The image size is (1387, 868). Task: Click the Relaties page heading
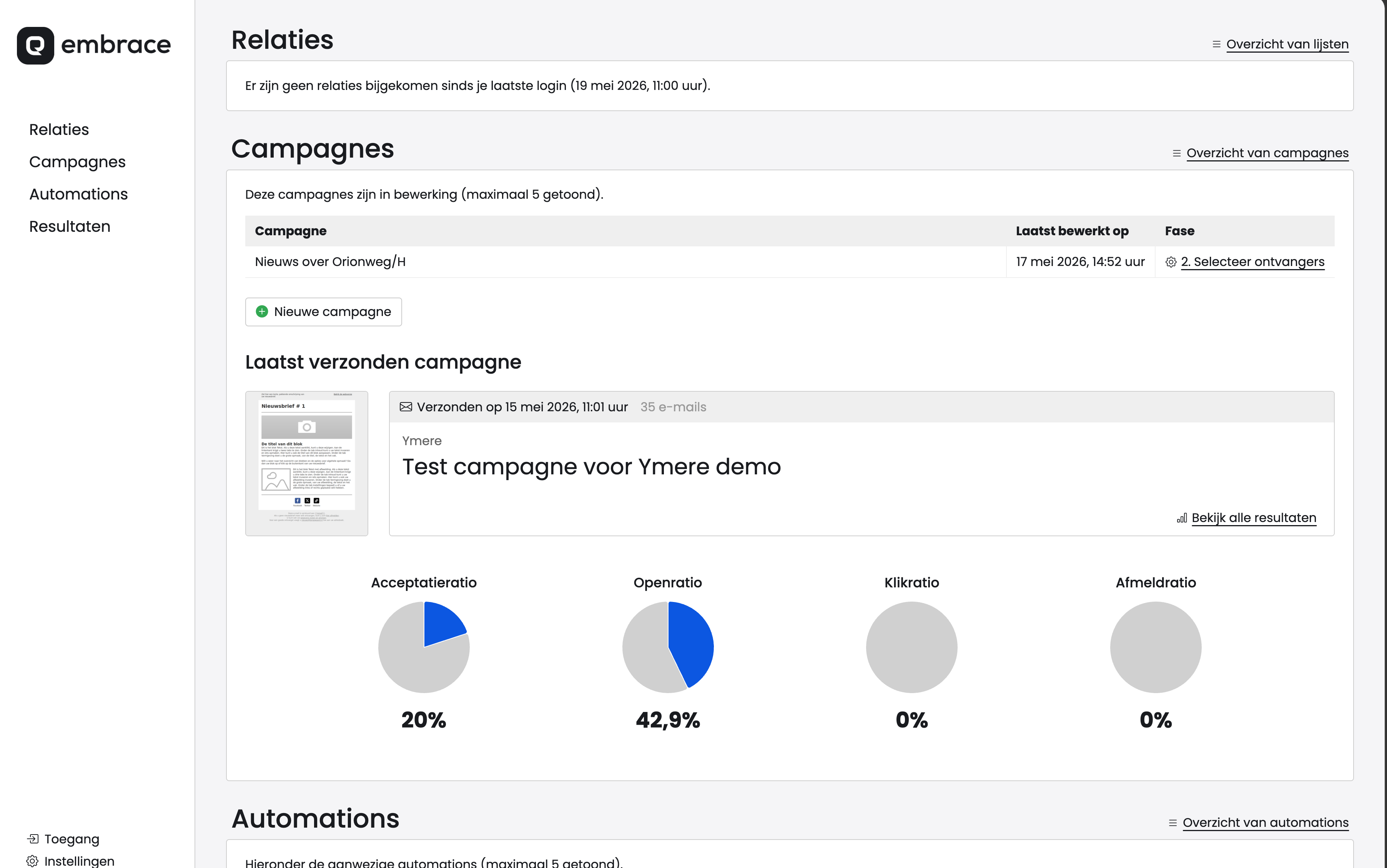(x=282, y=40)
